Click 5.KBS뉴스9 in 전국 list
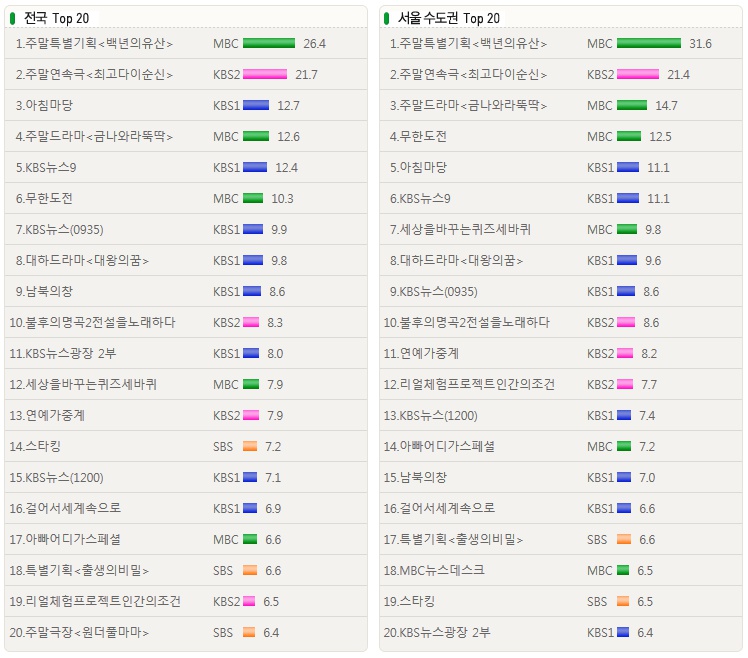Viewport: 748px width, 658px height. click(46, 167)
